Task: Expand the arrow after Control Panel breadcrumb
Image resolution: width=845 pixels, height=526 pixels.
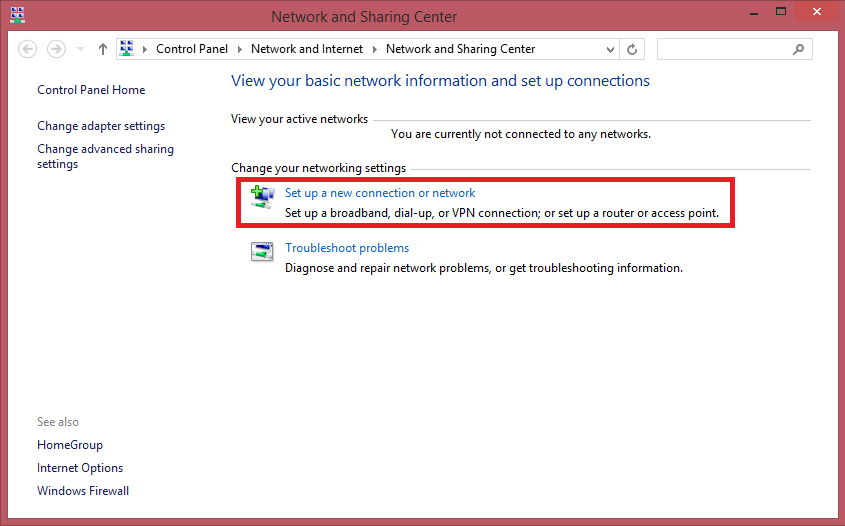Action: pyautogui.click(x=239, y=49)
